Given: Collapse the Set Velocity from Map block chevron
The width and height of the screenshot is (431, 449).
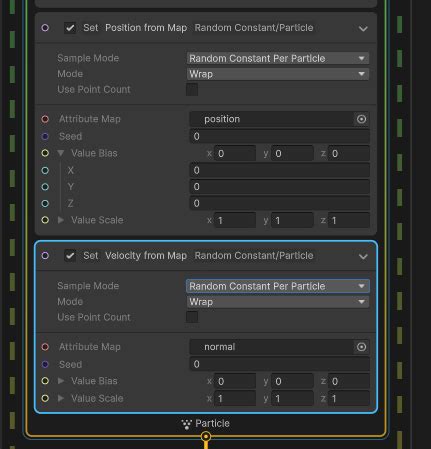Looking at the screenshot, I should (x=363, y=256).
